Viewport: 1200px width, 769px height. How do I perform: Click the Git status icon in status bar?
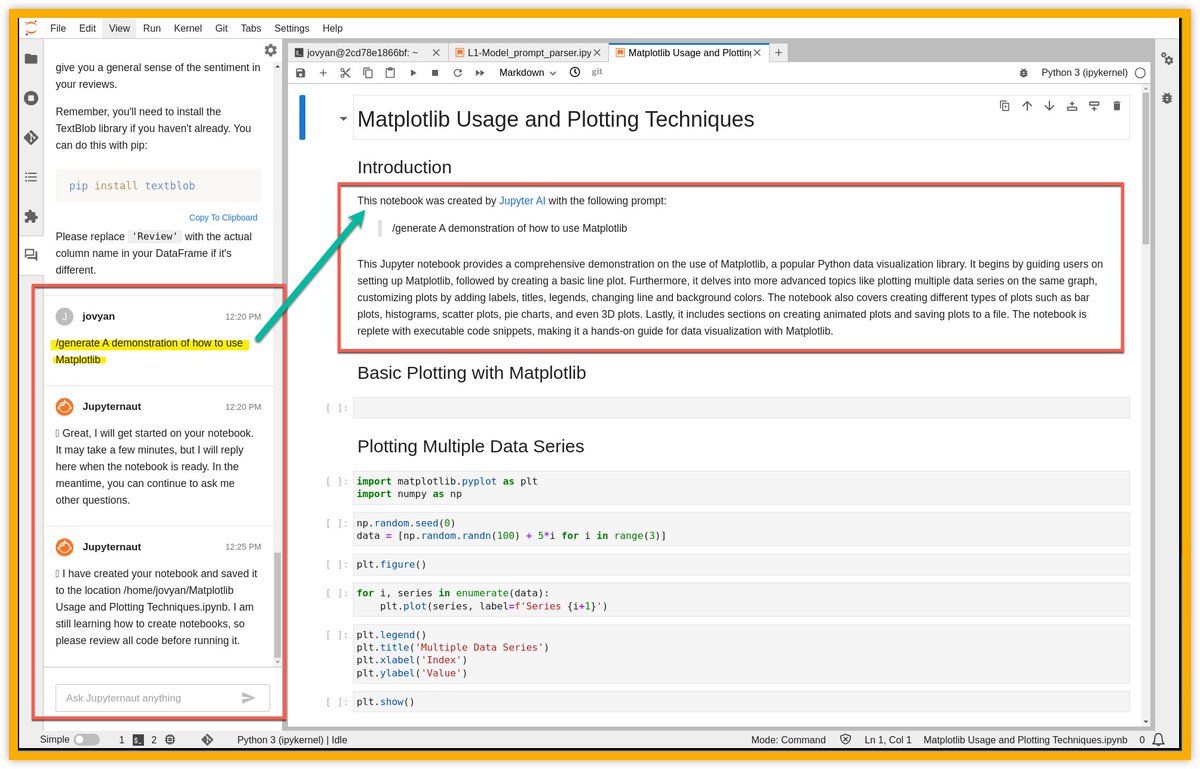pyautogui.click(x=207, y=740)
